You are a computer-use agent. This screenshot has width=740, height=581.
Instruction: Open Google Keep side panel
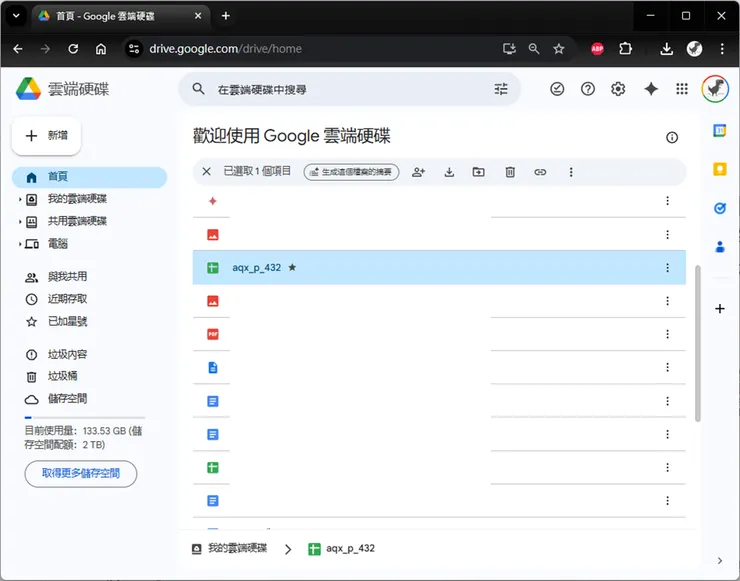coord(719,169)
